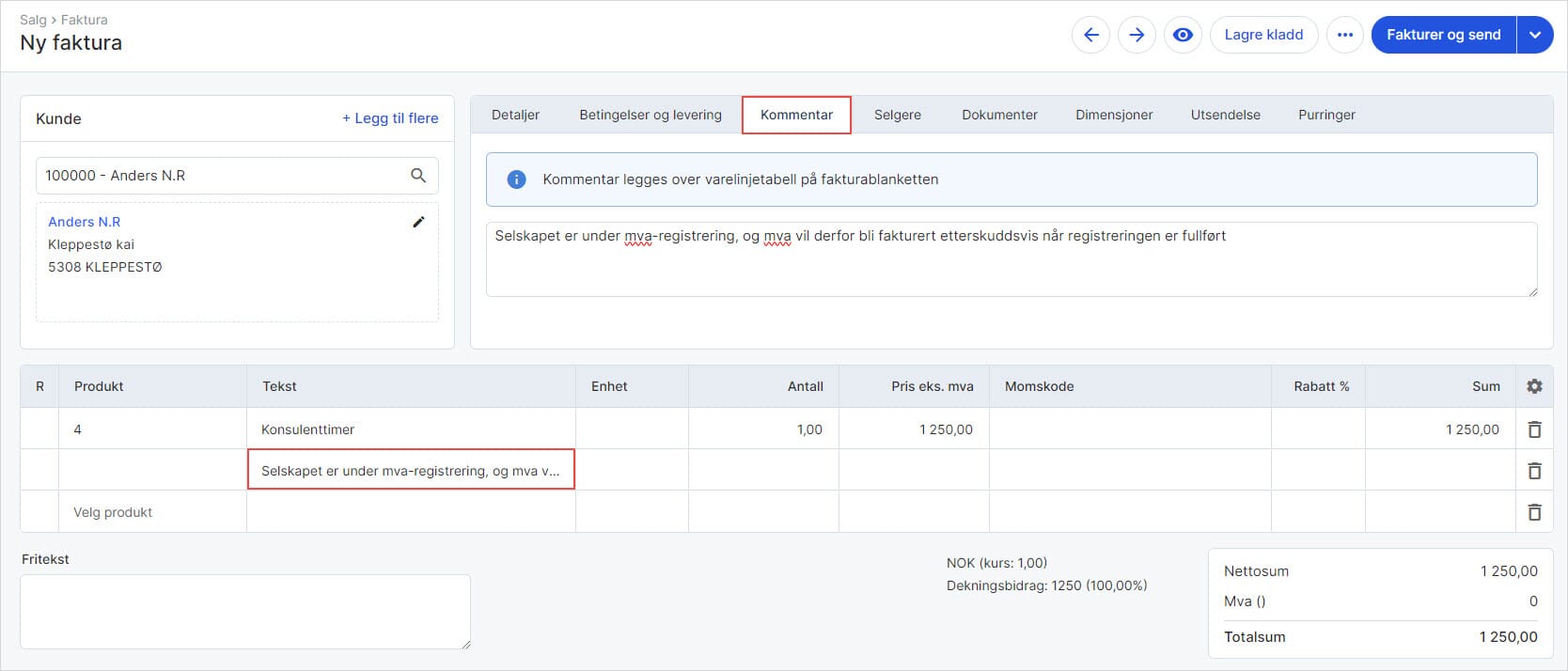This screenshot has height=671, width=1568.
Task: Switch to the Betingelser og levering tab
Action: point(651,115)
